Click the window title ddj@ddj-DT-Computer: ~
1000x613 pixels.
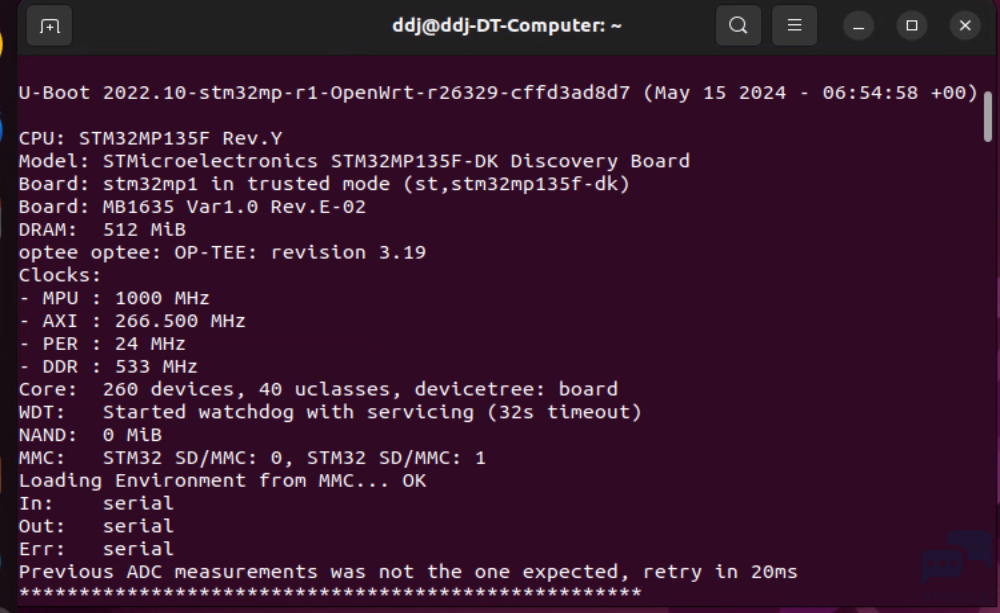(507, 26)
